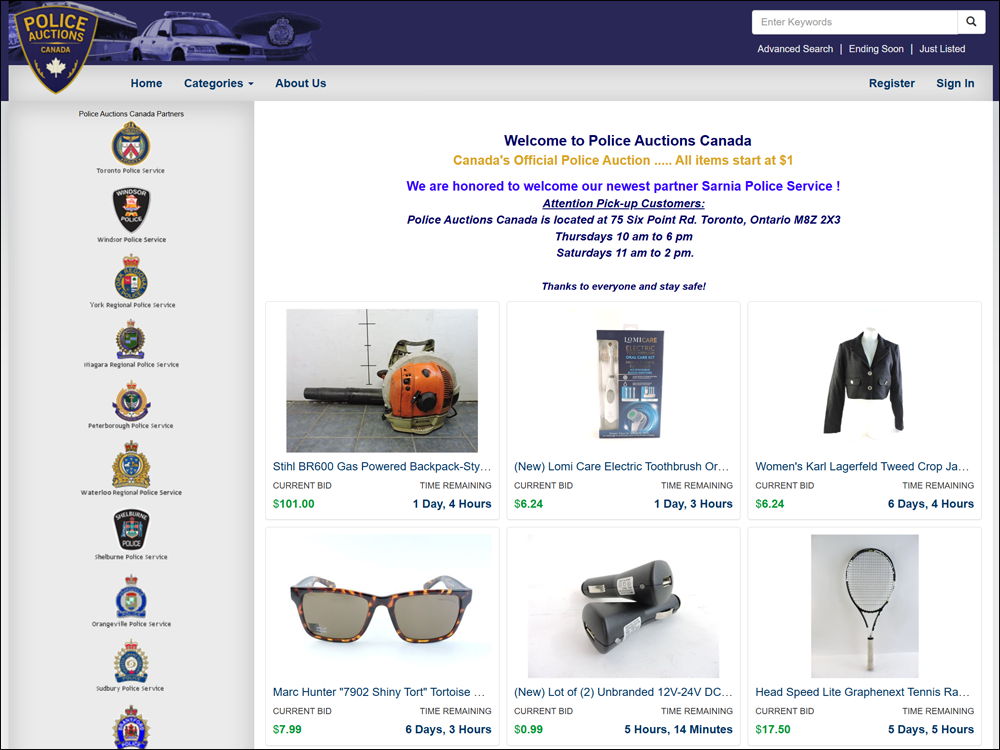1000x750 pixels.
Task: Open the About Us page
Action: point(300,83)
